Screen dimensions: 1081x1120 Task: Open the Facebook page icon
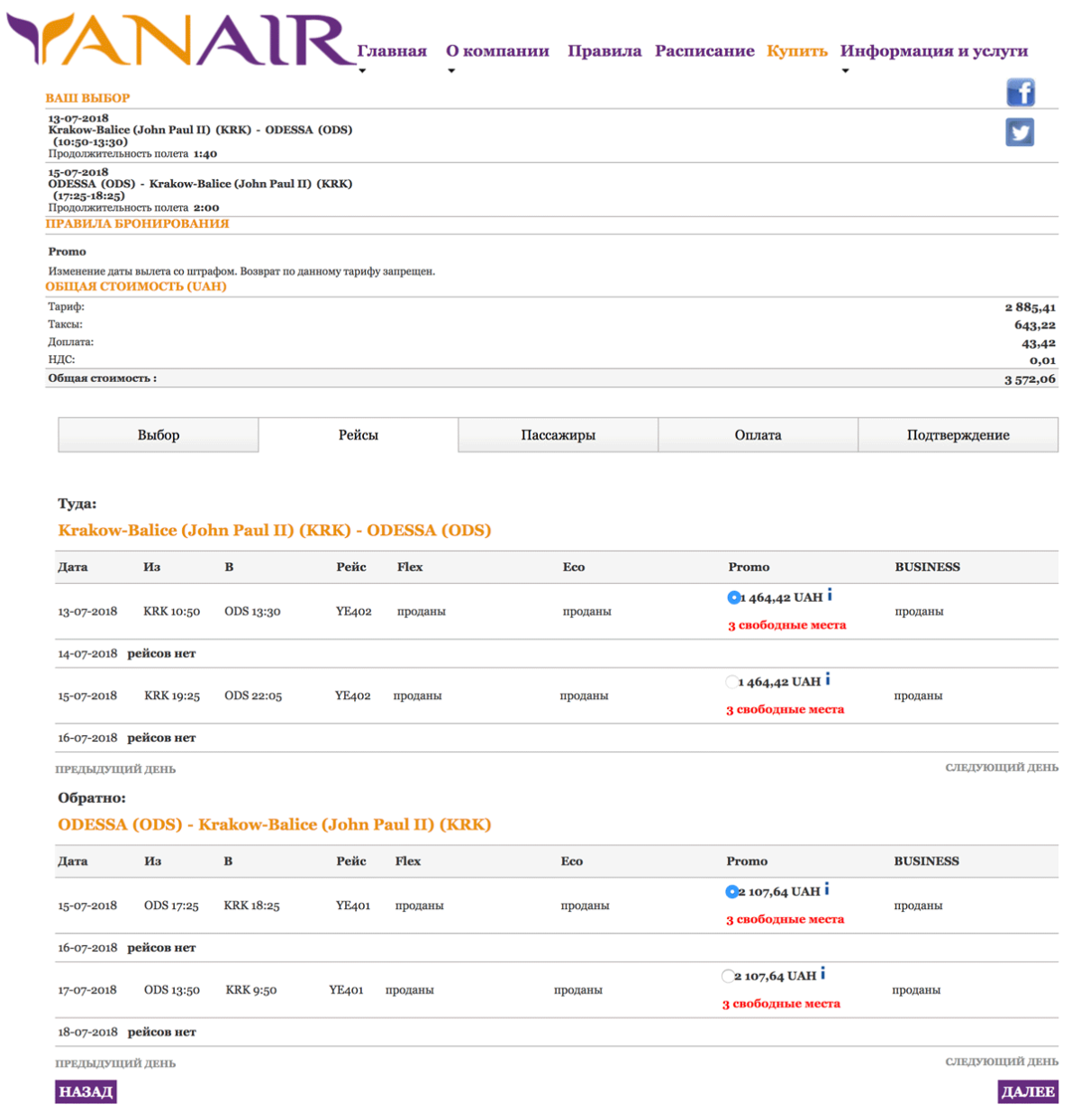1020,92
